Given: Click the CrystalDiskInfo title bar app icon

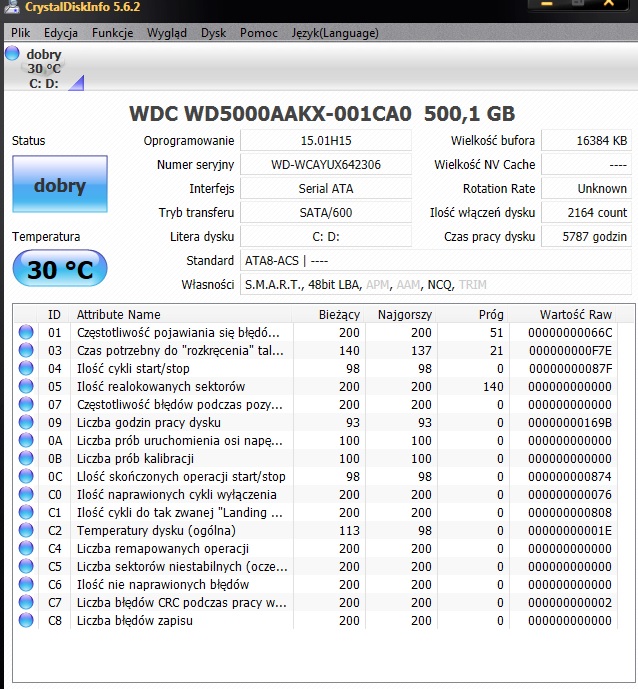Looking at the screenshot, I should pos(11,6).
